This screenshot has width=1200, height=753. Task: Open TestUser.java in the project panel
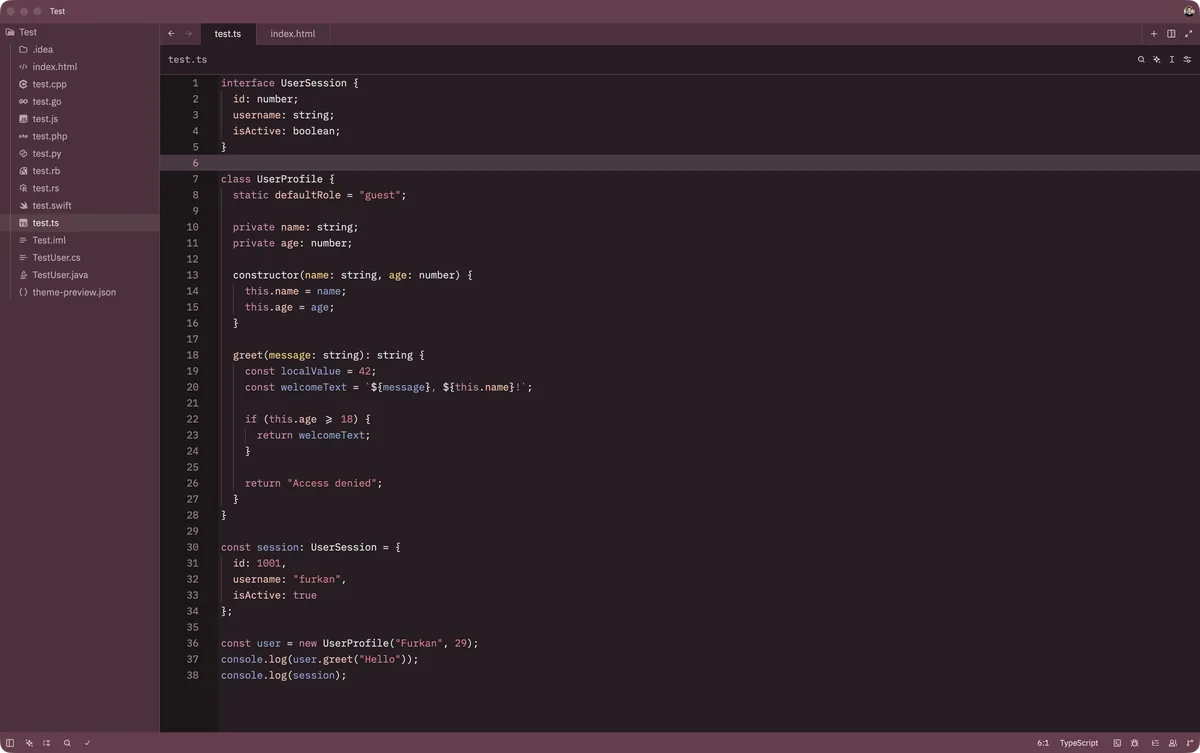pyautogui.click(x=80, y=275)
